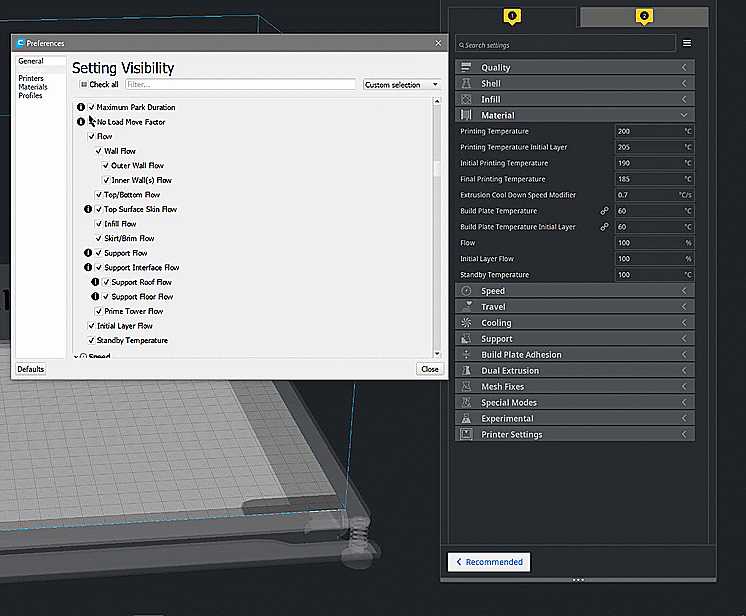Toggle Top/Bottom Flow checkbox
746x616 pixels.
tap(98, 195)
